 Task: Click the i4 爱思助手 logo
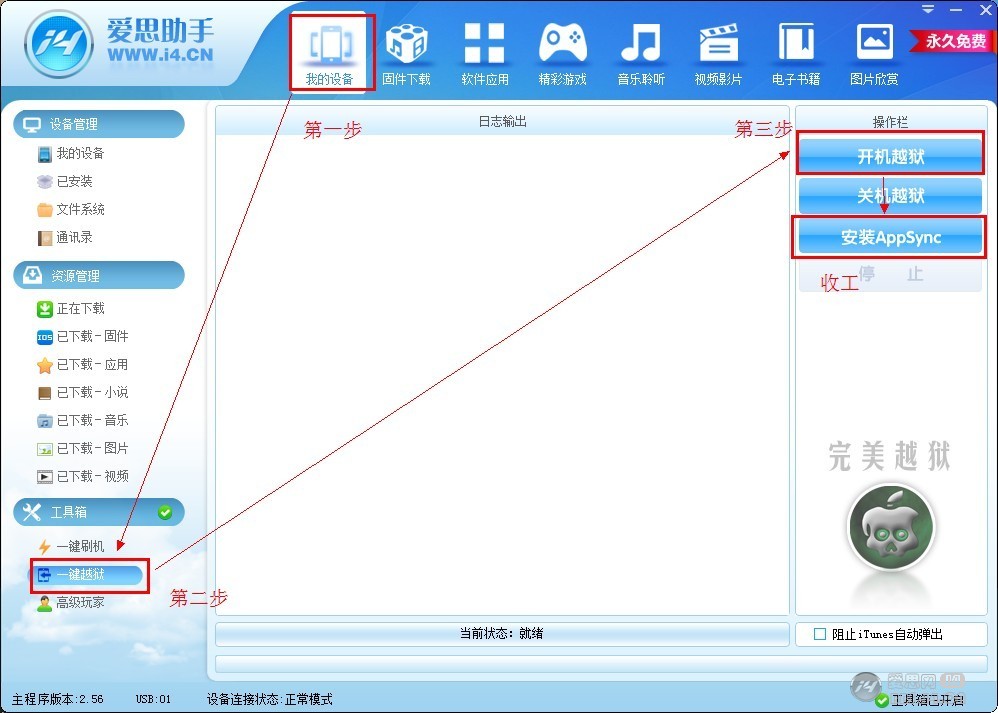[x=59, y=45]
